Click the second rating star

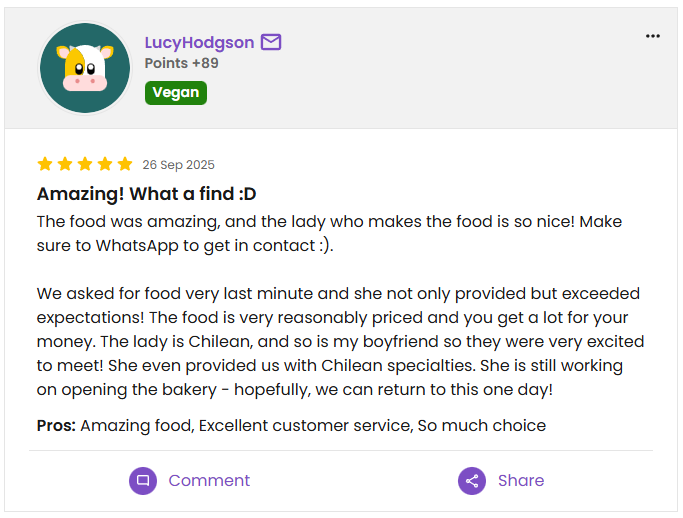[x=65, y=164]
